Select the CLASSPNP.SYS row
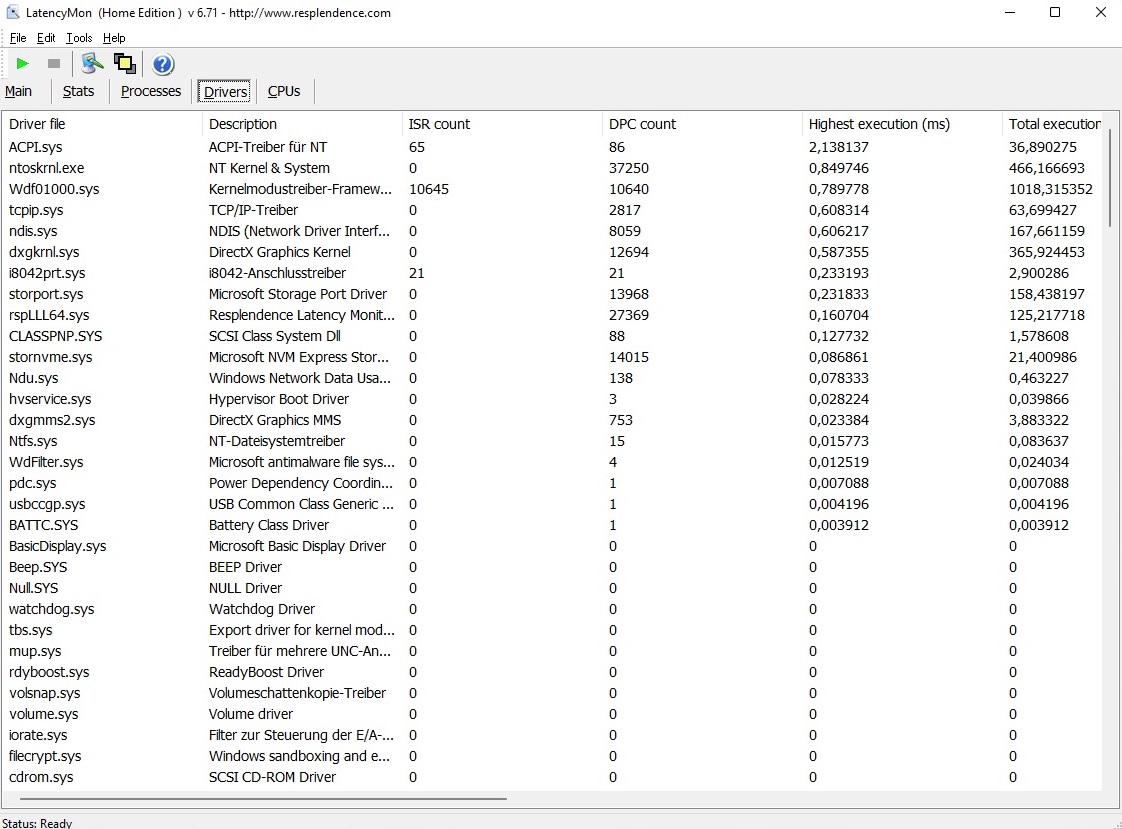 (552, 336)
